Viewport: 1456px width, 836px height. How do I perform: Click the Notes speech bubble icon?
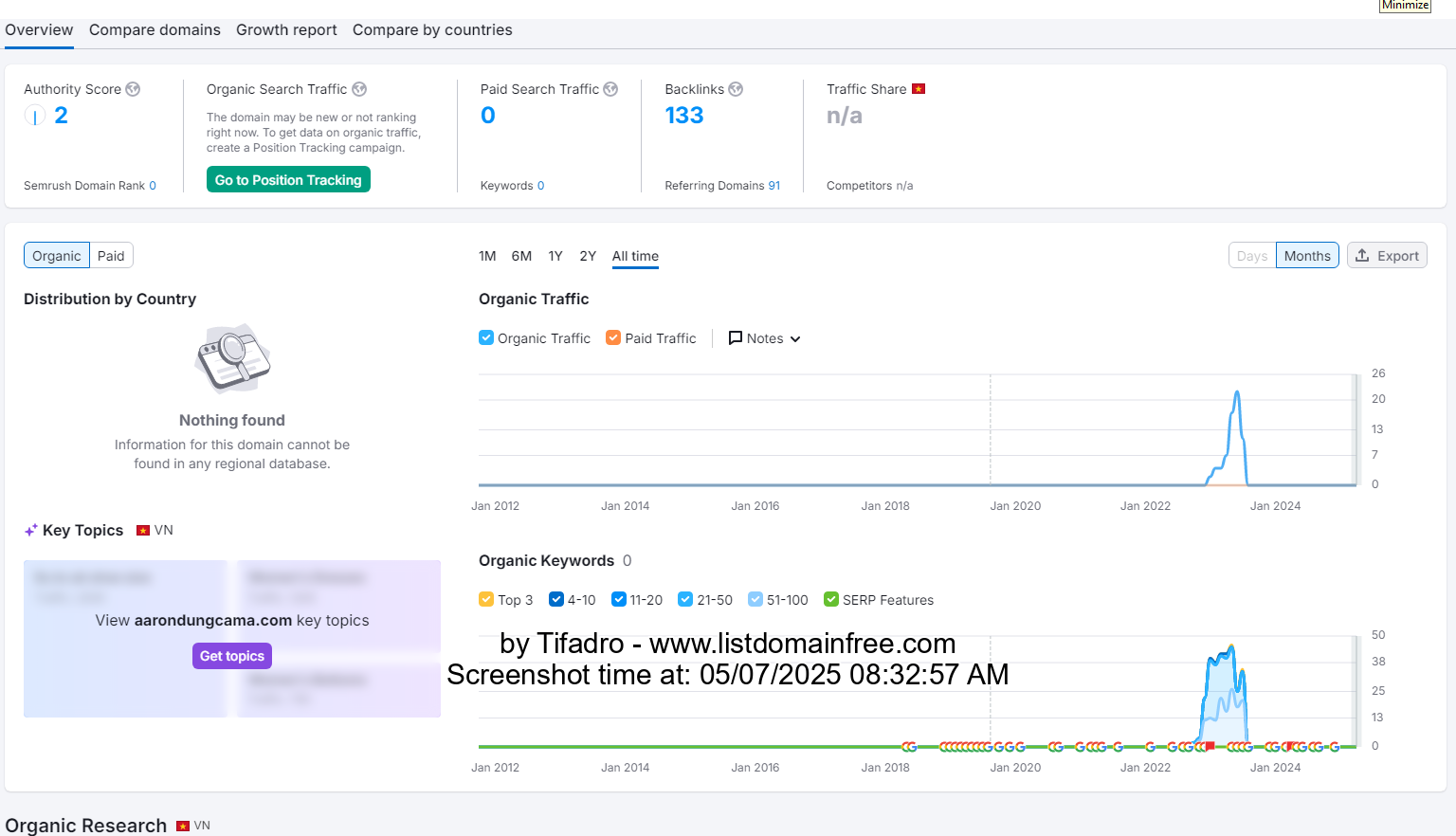coord(735,338)
